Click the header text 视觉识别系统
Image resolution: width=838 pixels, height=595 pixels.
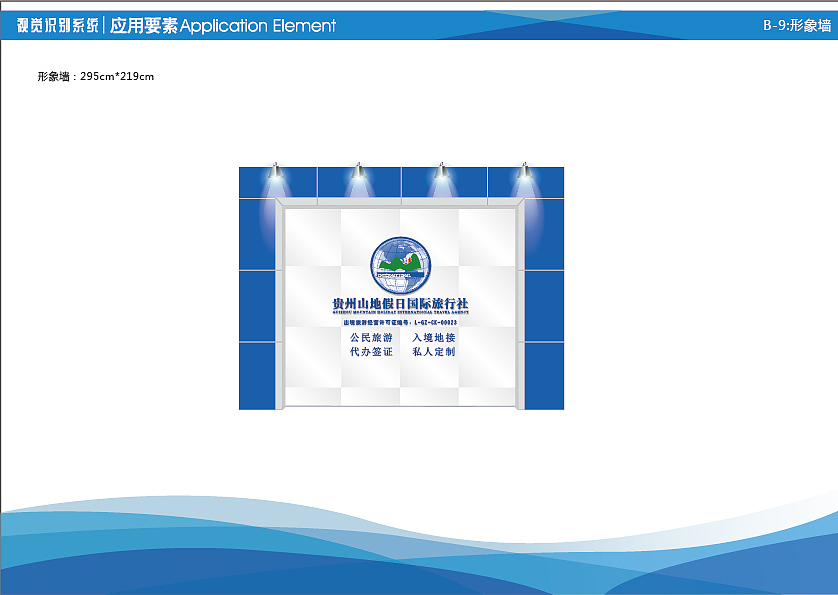58,25
